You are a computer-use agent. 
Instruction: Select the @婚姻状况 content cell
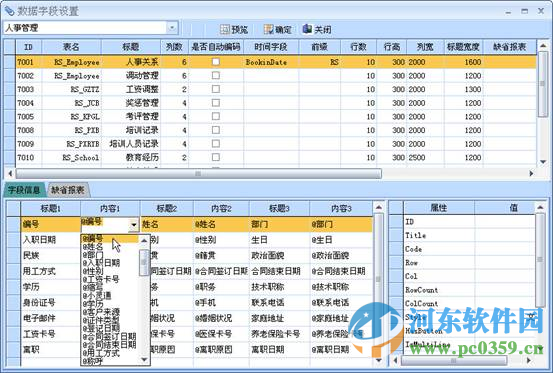(x=221, y=318)
